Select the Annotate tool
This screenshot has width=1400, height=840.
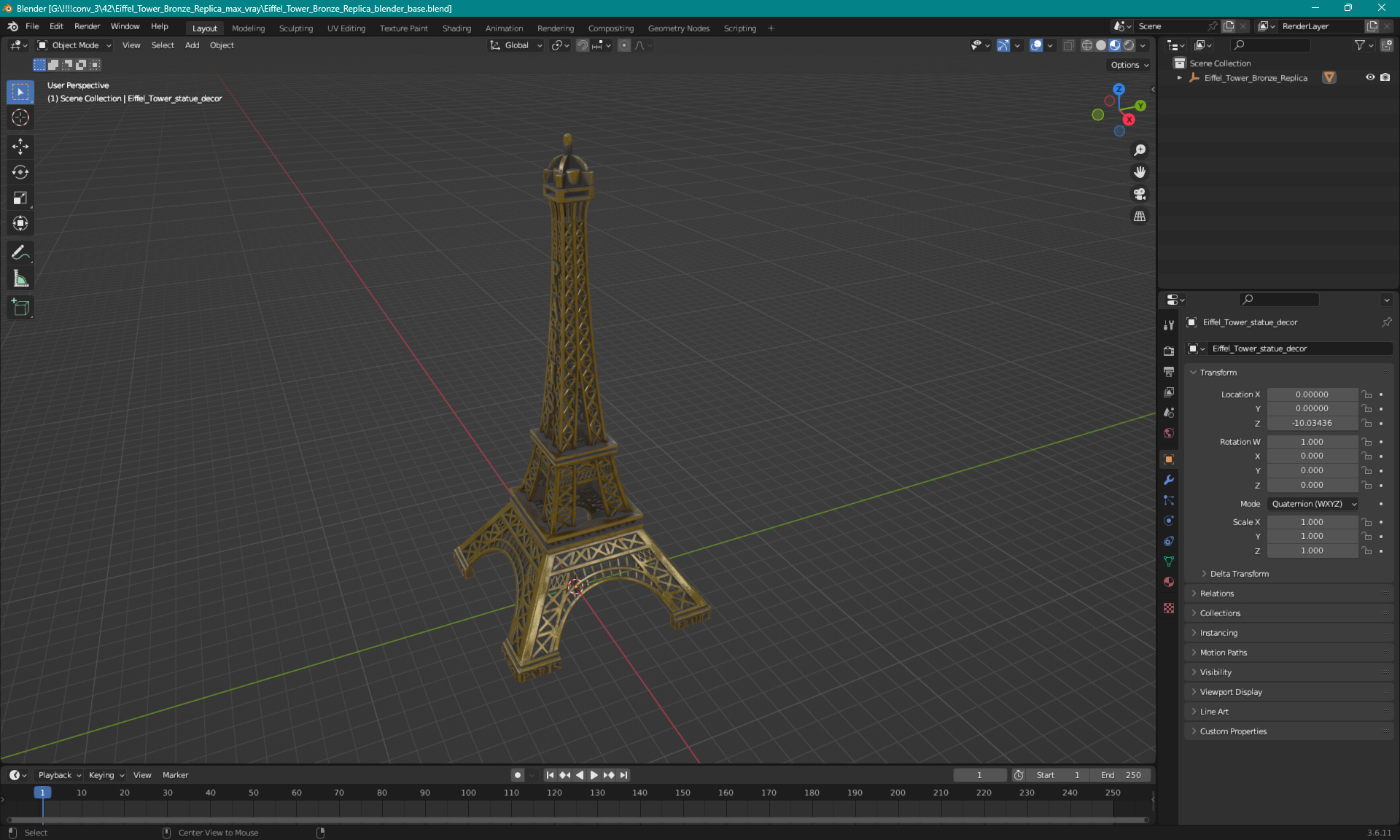[20, 252]
